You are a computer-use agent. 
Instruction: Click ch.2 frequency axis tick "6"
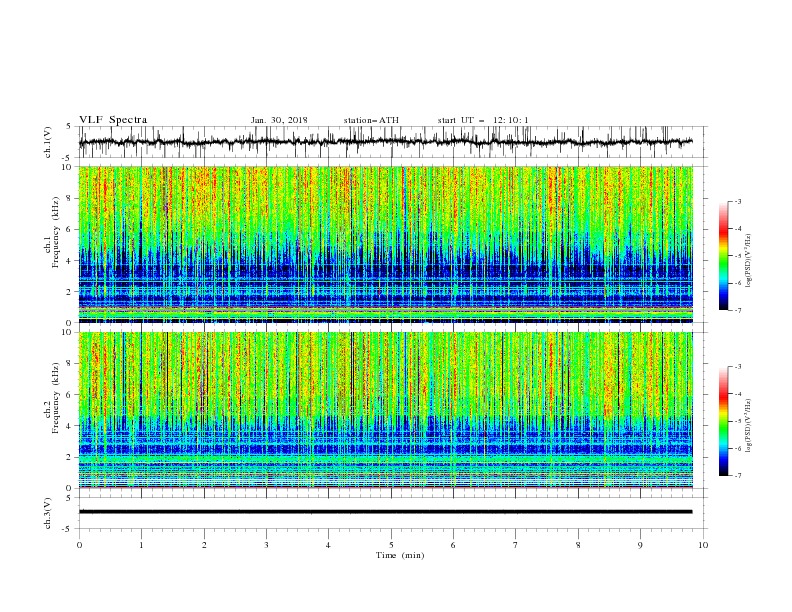click(x=69, y=395)
